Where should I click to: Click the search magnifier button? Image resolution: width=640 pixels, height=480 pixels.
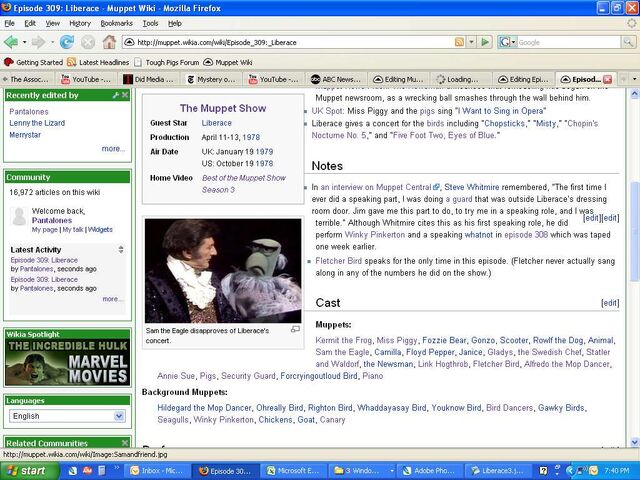click(x=628, y=42)
